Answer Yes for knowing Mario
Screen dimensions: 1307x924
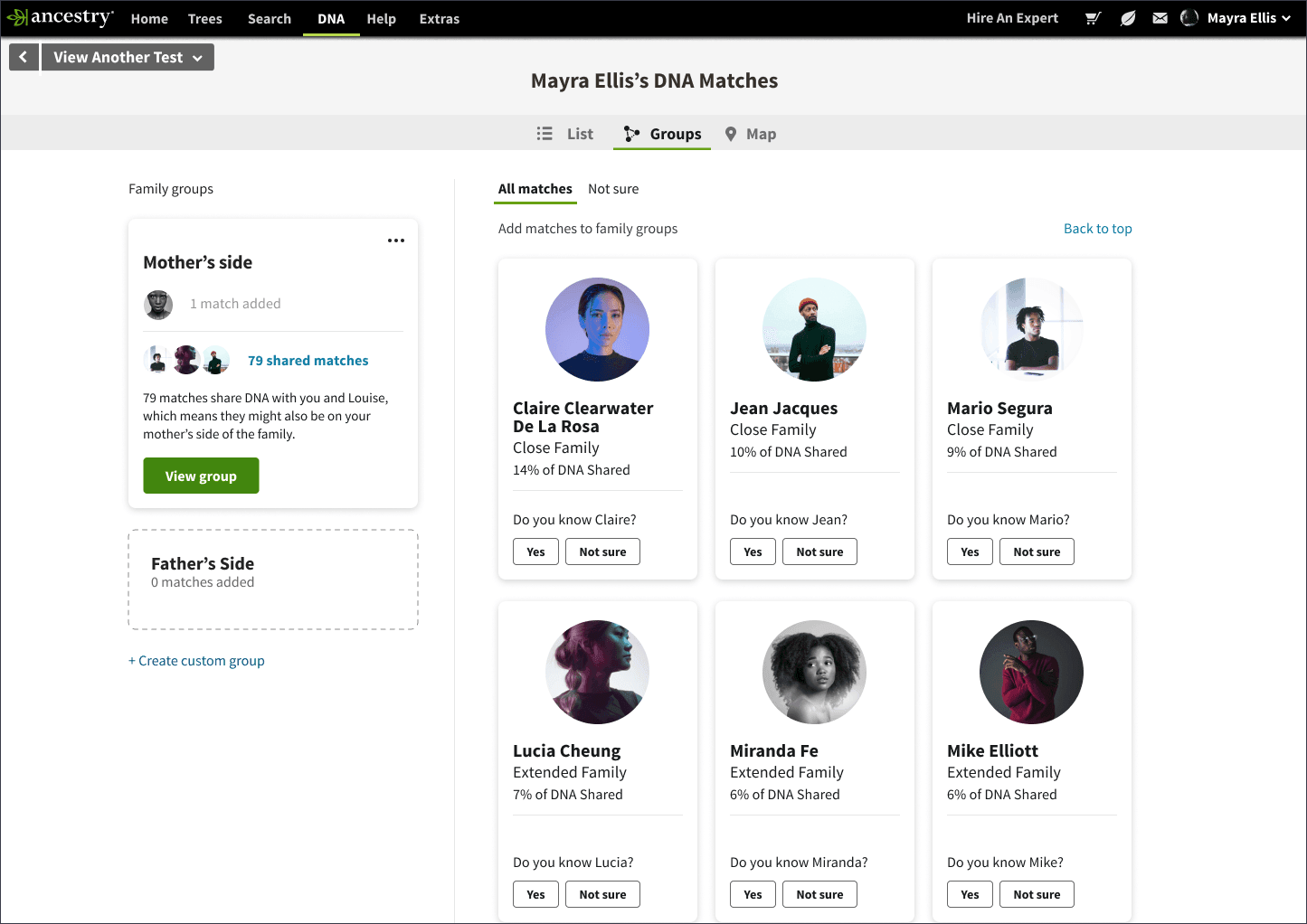point(970,552)
